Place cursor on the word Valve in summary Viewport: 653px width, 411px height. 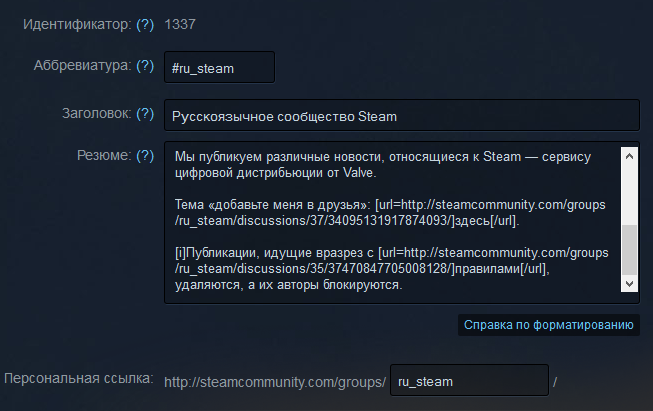pyautogui.click(x=358, y=172)
